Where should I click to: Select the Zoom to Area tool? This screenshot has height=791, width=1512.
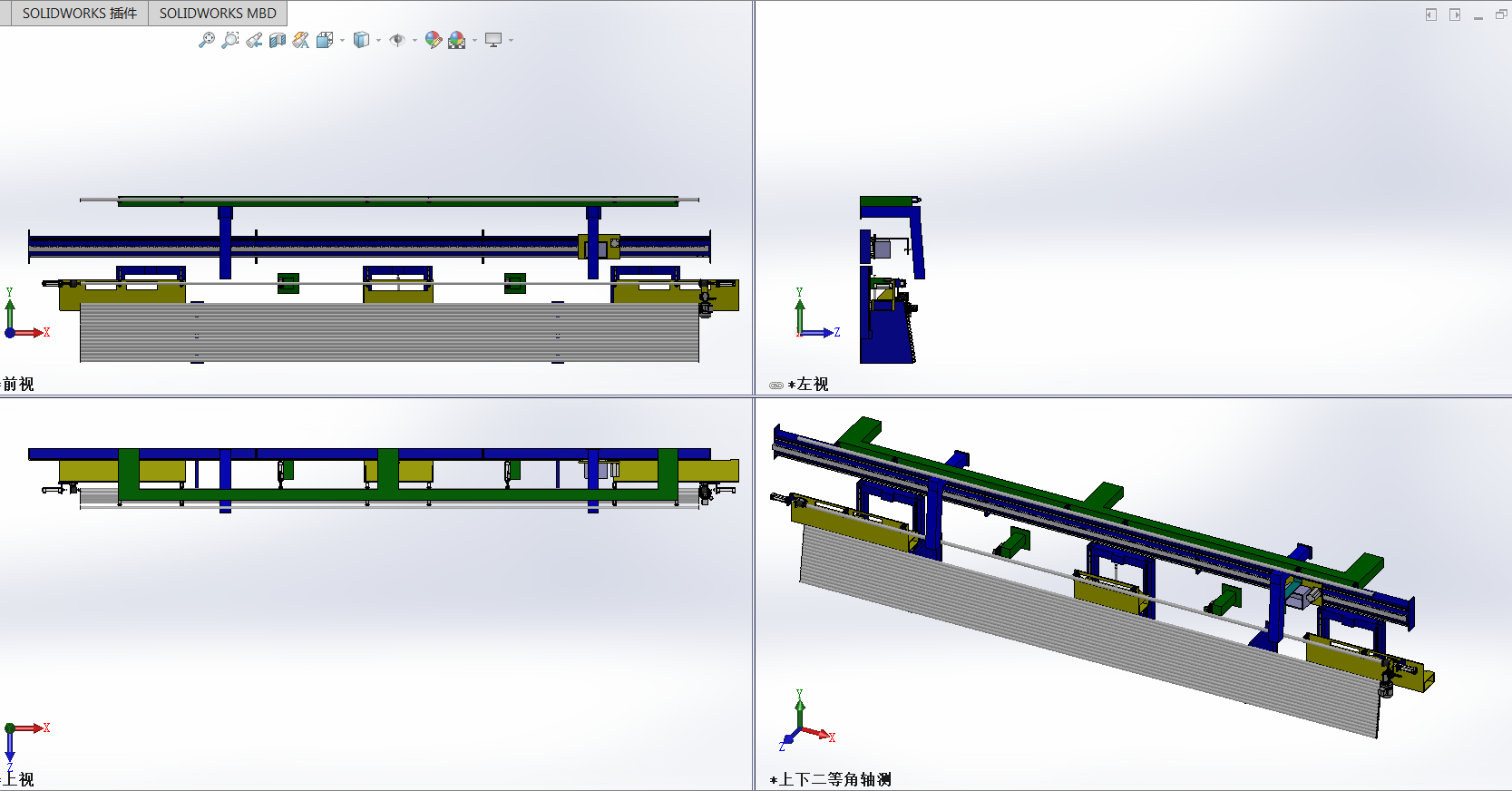[230, 40]
